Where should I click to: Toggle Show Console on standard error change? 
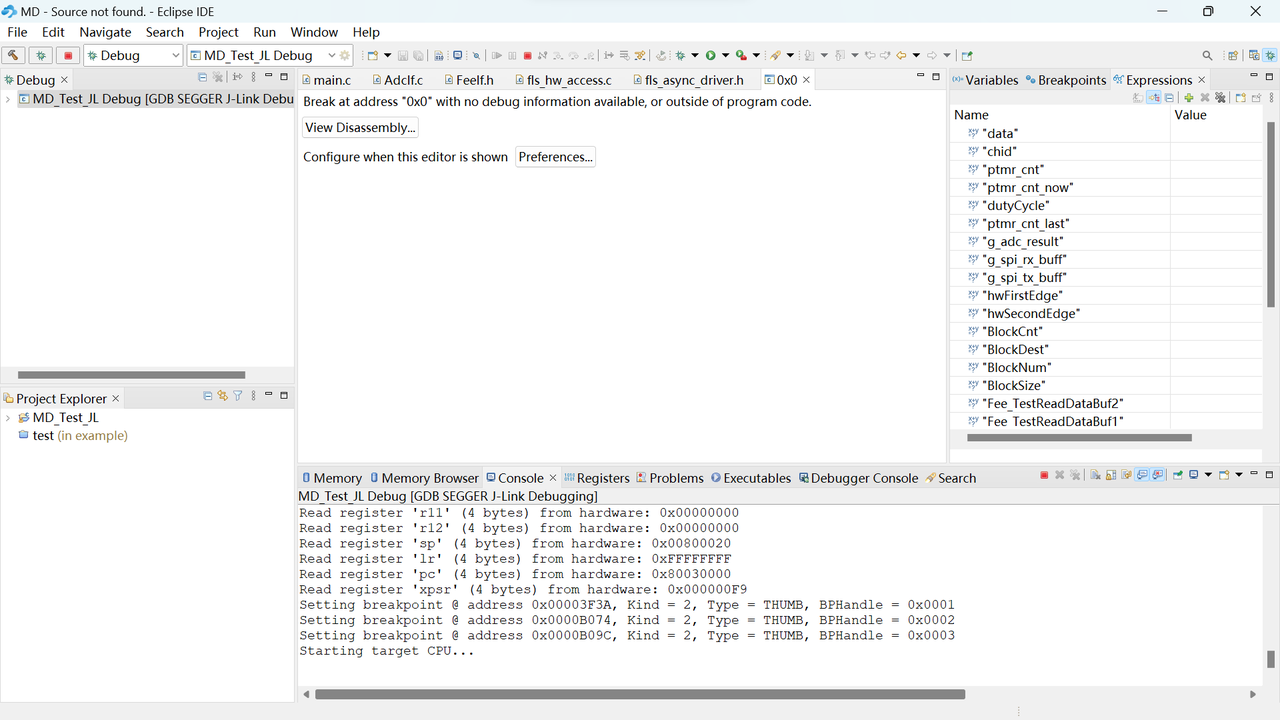[x=1157, y=475]
